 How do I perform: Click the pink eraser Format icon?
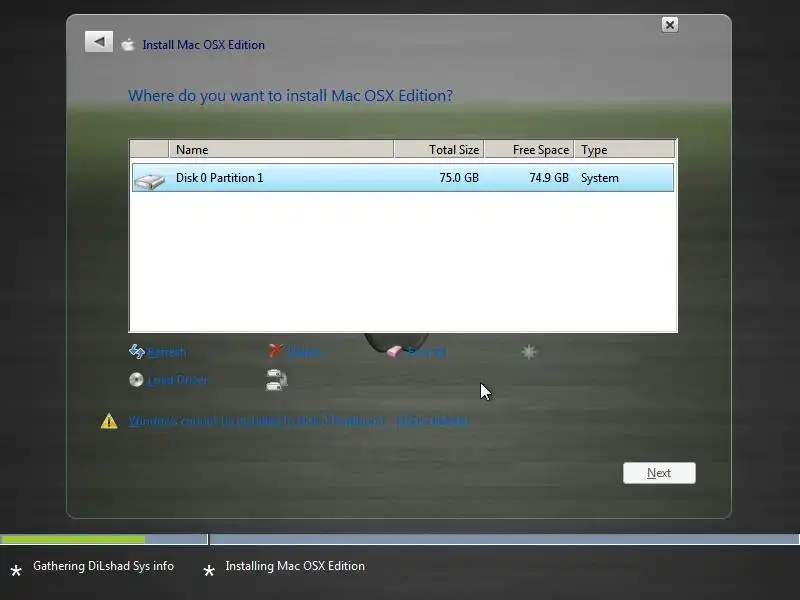394,351
